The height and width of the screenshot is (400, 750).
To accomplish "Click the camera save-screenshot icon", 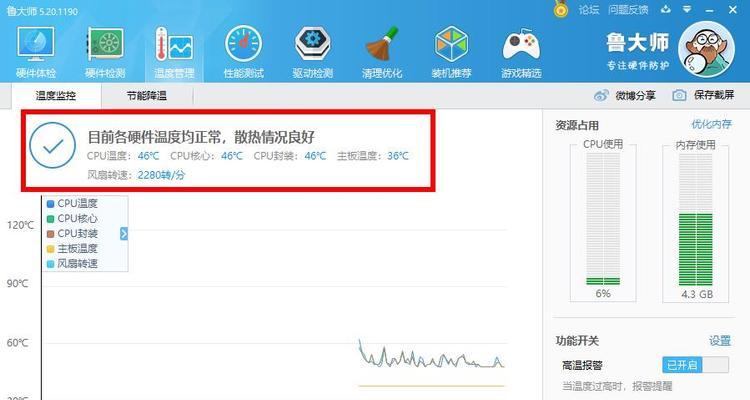I will (x=679, y=95).
